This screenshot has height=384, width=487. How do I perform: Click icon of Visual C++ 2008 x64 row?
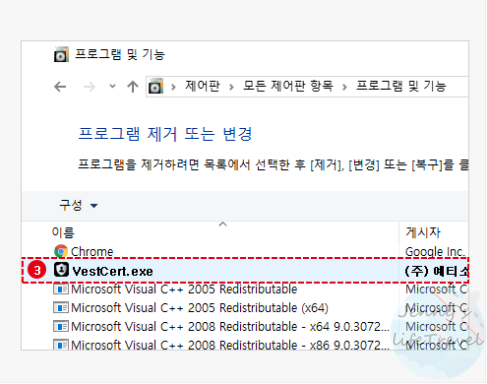(61, 326)
